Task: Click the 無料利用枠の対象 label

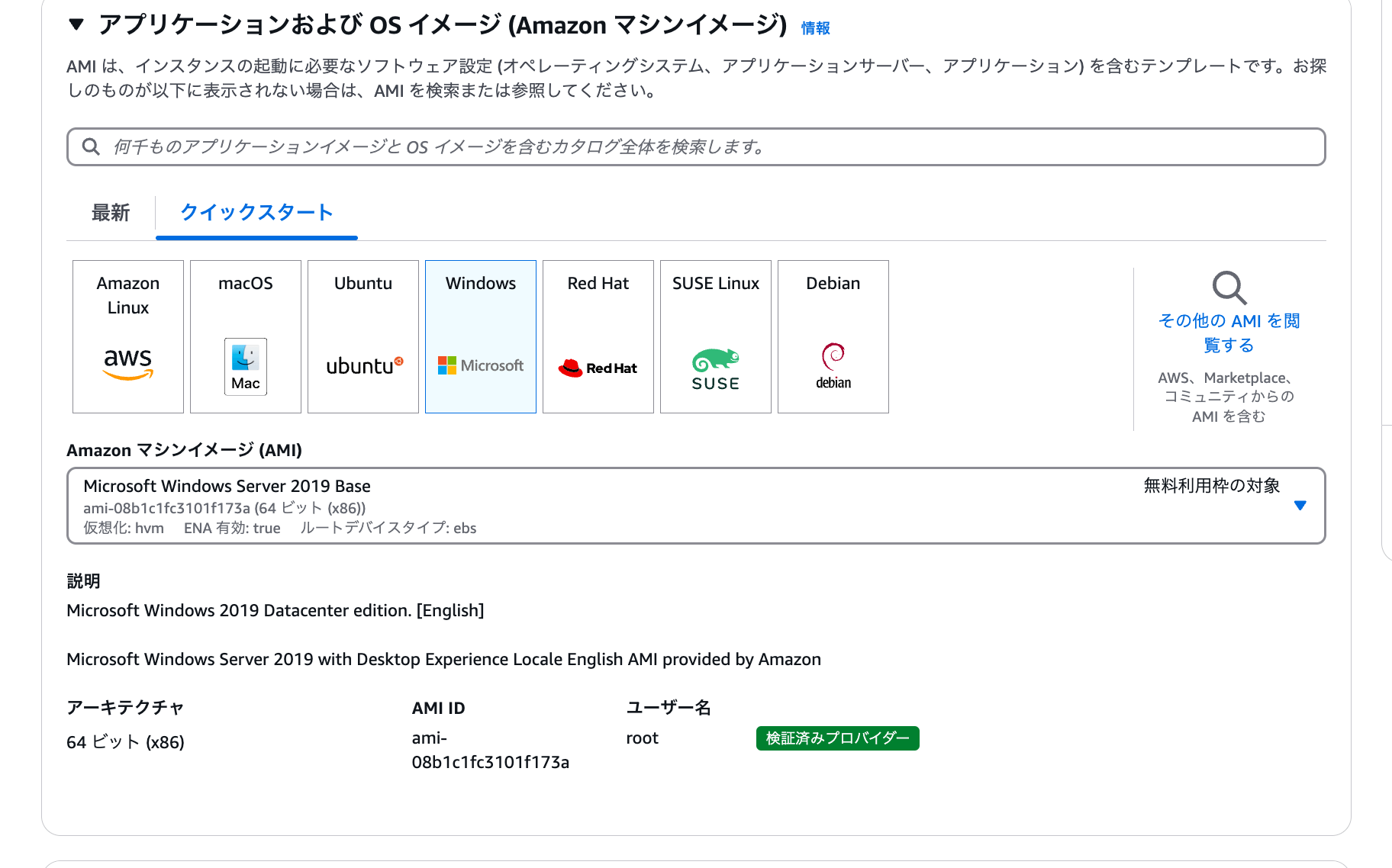Action: click(x=1212, y=486)
